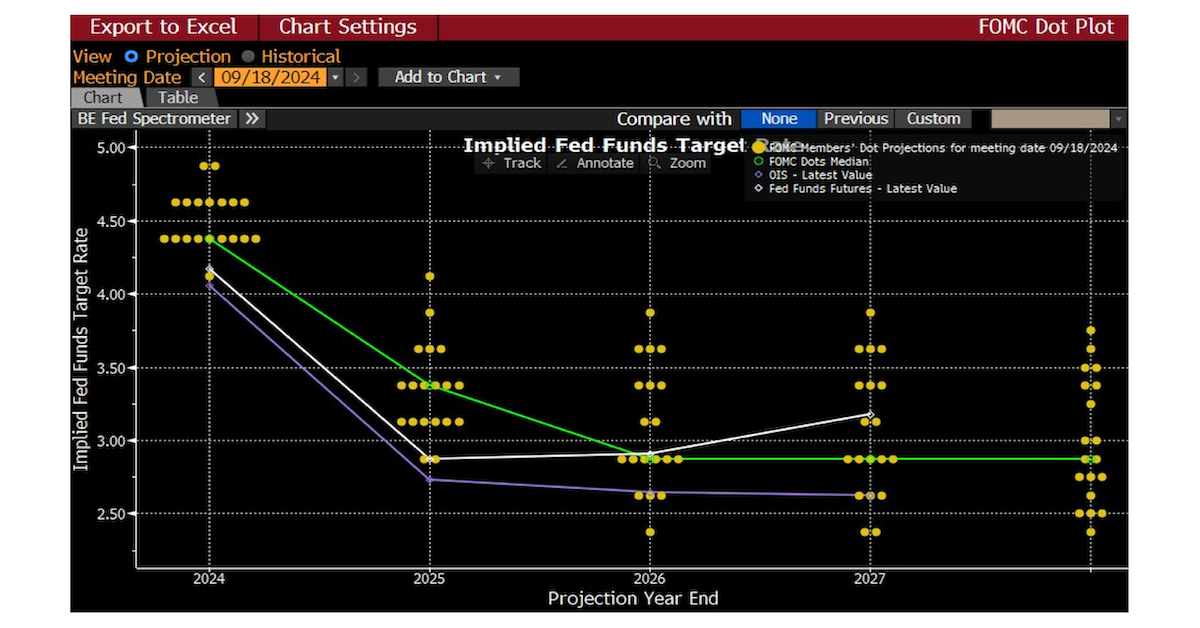
Task: Click the Track crosshair tool
Action: [x=511, y=163]
